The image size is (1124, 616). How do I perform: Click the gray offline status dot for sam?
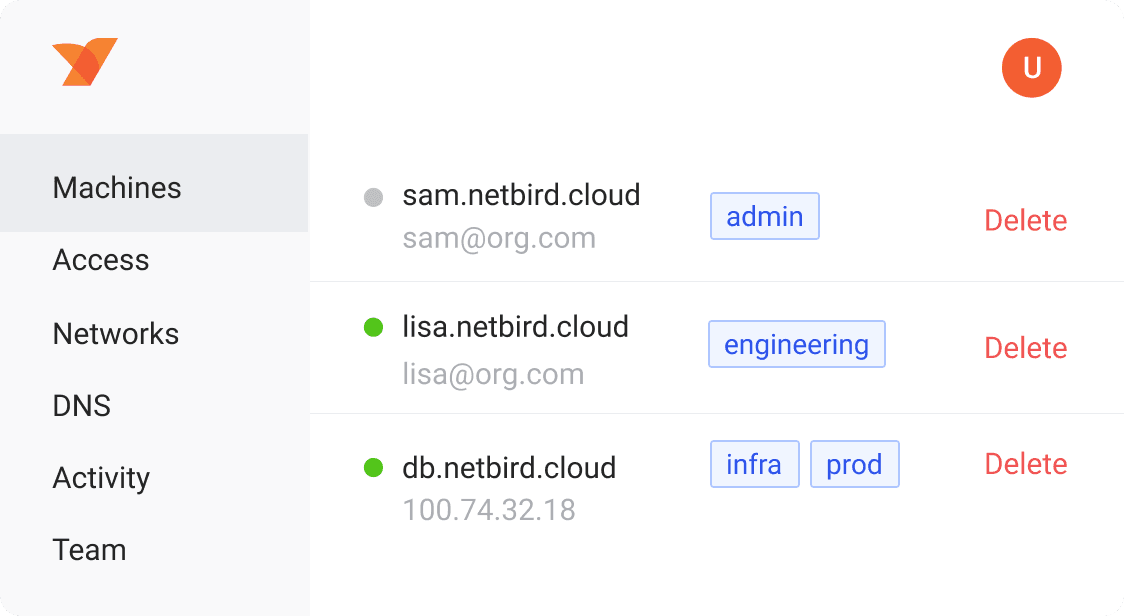tap(374, 197)
